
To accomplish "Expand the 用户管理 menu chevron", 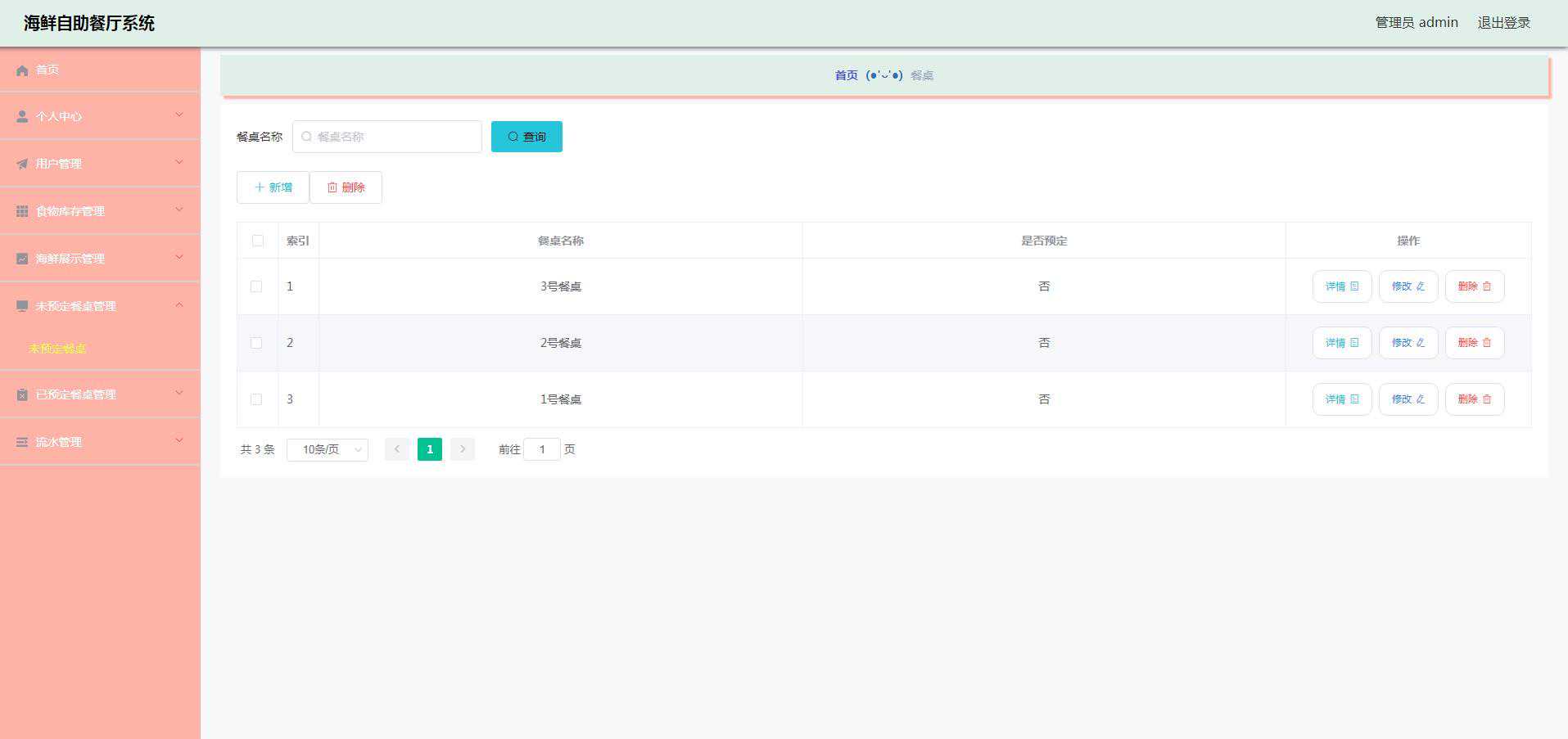I will [x=179, y=163].
